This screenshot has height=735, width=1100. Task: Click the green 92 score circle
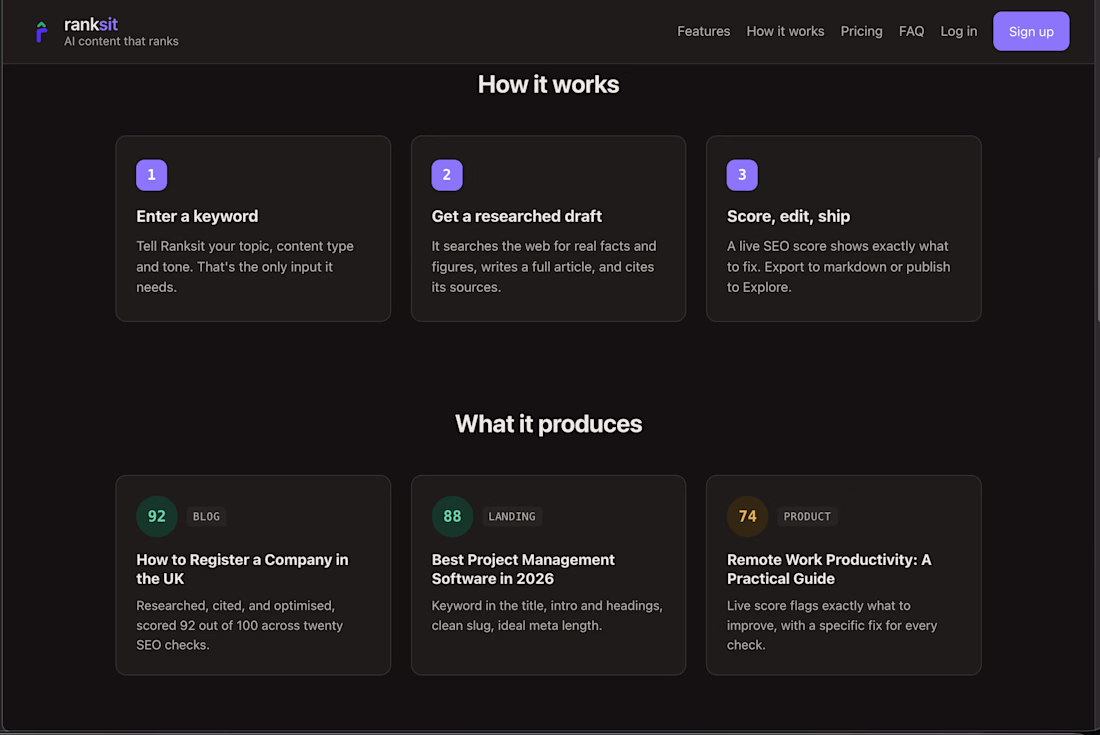156,516
